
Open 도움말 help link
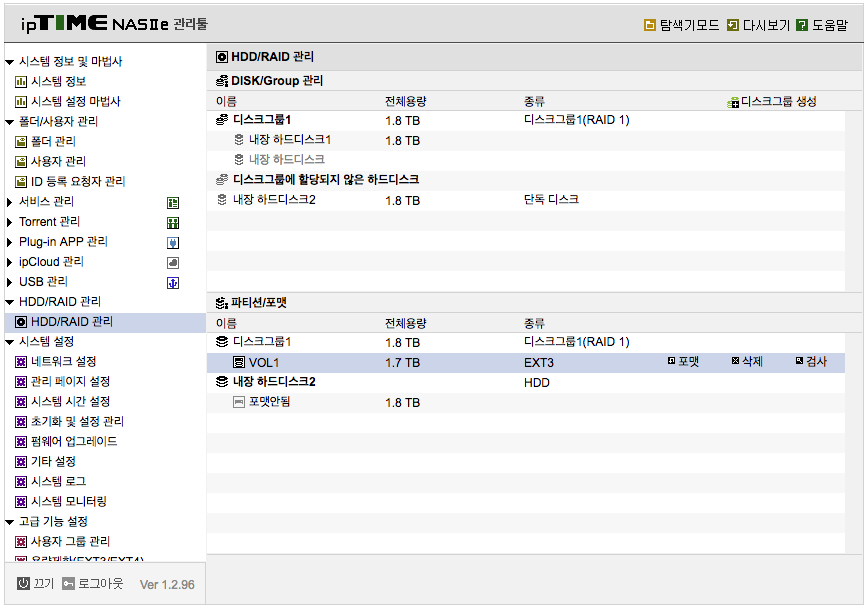tap(823, 25)
